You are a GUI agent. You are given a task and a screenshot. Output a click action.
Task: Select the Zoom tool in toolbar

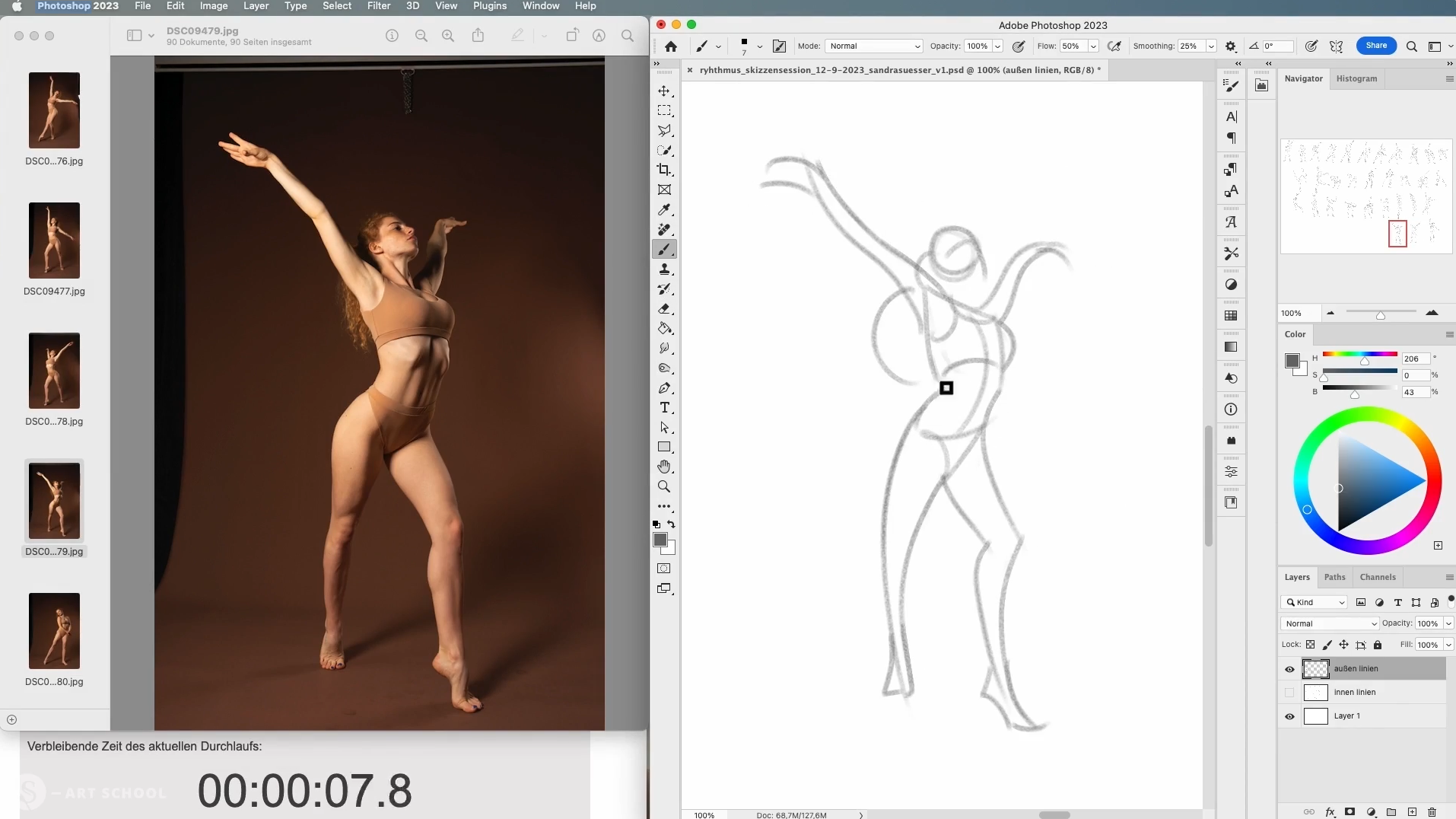[x=664, y=486]
